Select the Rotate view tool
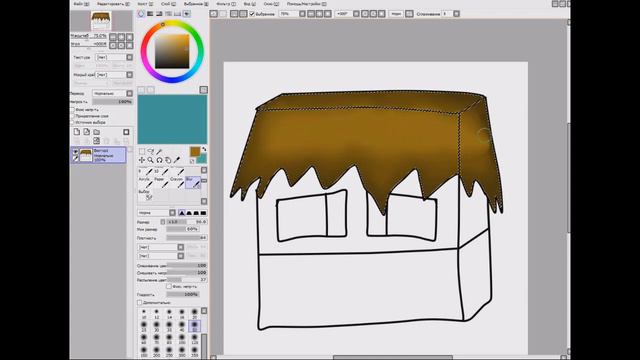 click(x=159, y=160)
